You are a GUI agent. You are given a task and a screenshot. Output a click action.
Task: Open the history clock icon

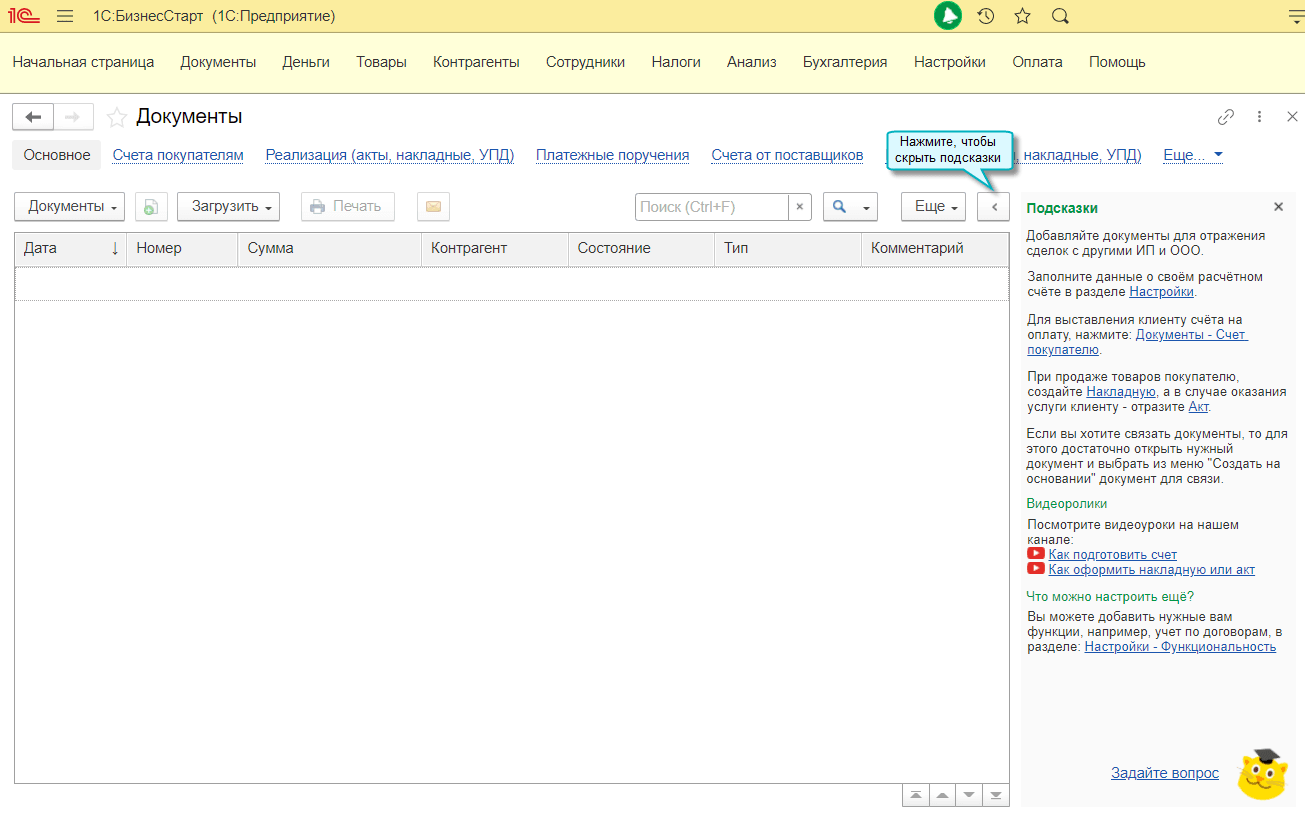click(985, 16)
